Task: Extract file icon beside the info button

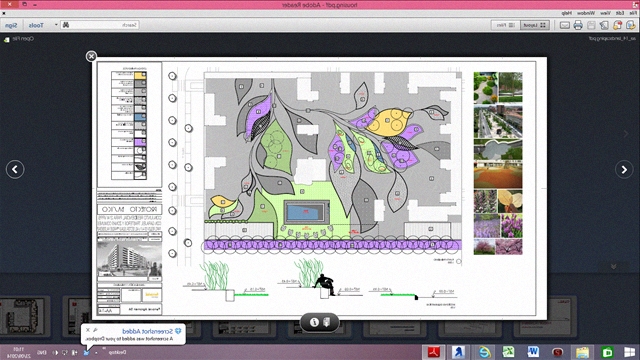Action: [327, 322]
